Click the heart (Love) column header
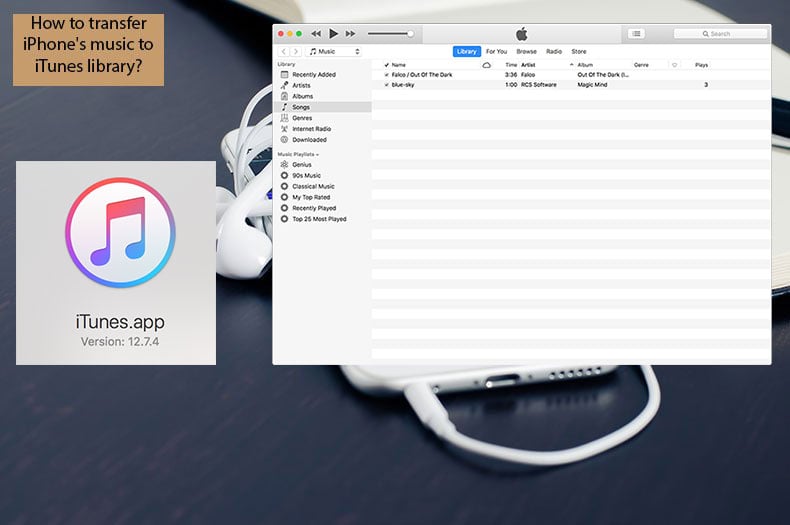Image resolution: width=790 pixels, height=525 pixels. (x=674, y=65)
